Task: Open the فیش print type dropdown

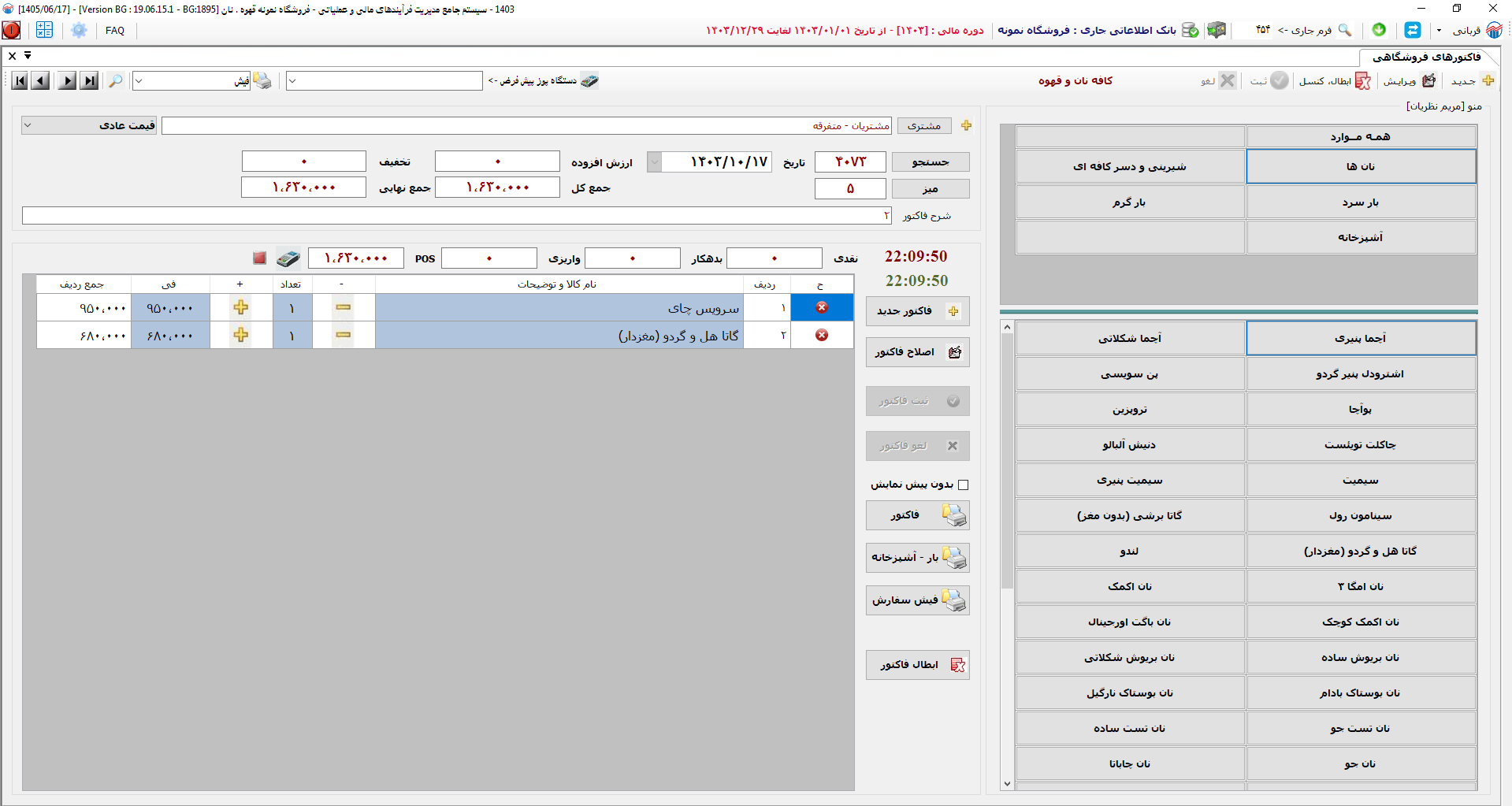Action: 139,80
